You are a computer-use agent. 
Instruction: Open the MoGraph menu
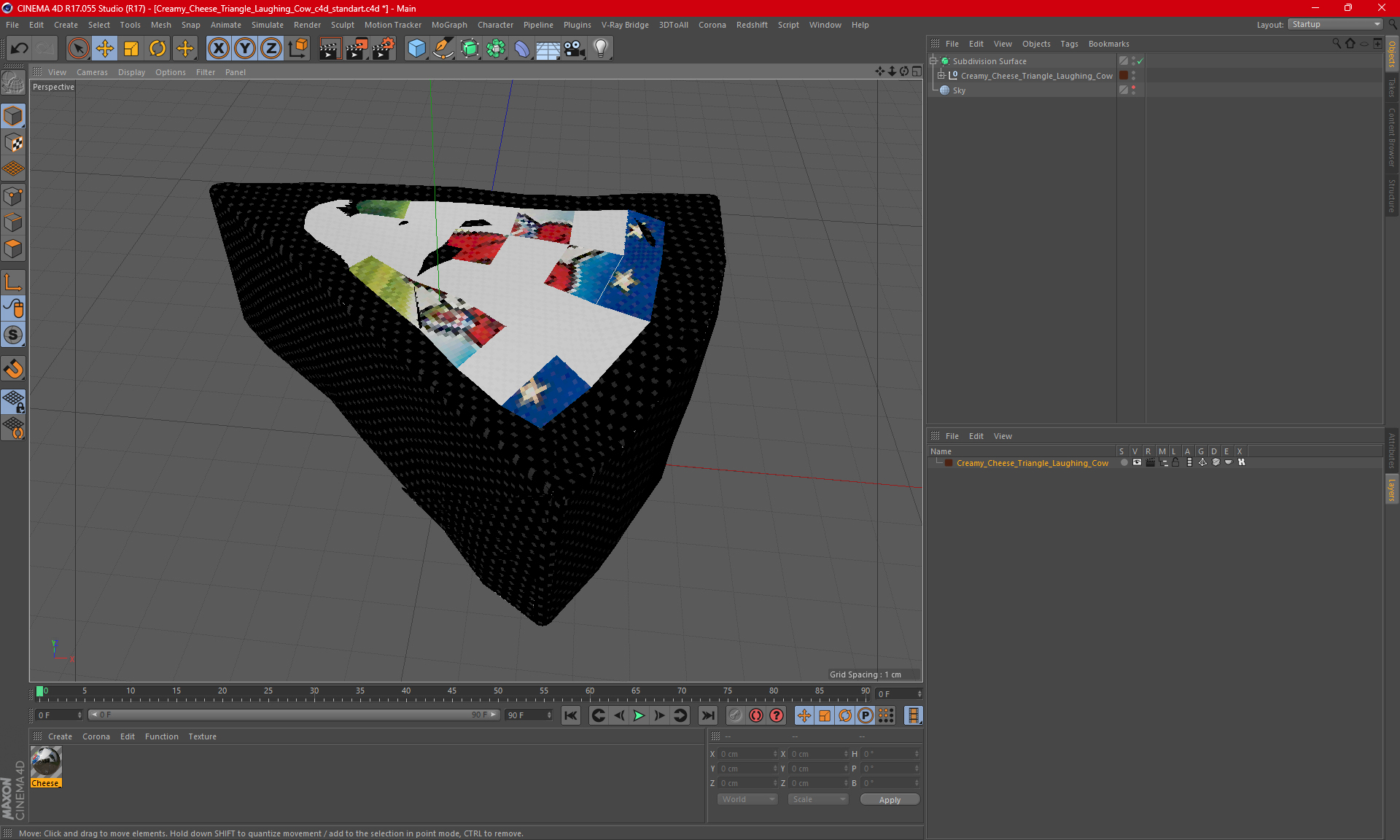[449, 25]
